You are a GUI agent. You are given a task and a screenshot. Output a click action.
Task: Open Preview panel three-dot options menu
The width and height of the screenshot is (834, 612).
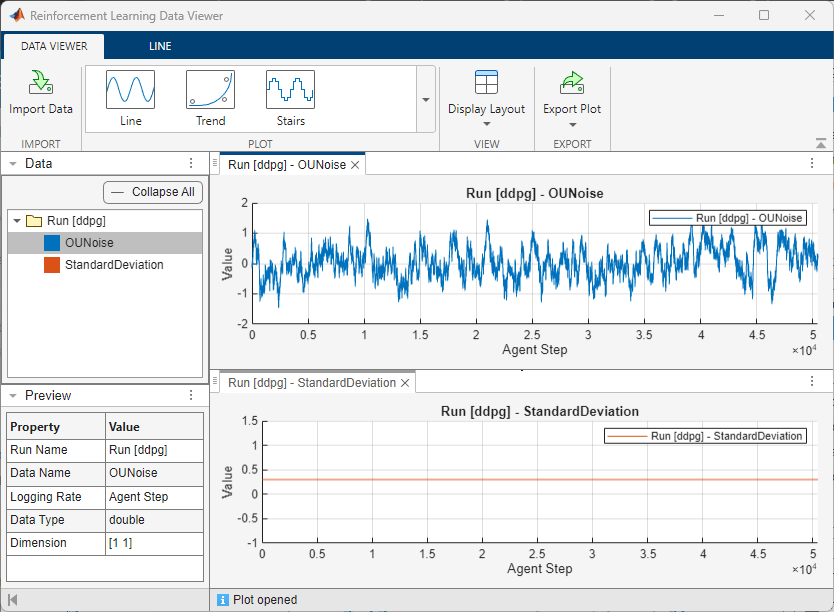point(191,395)
